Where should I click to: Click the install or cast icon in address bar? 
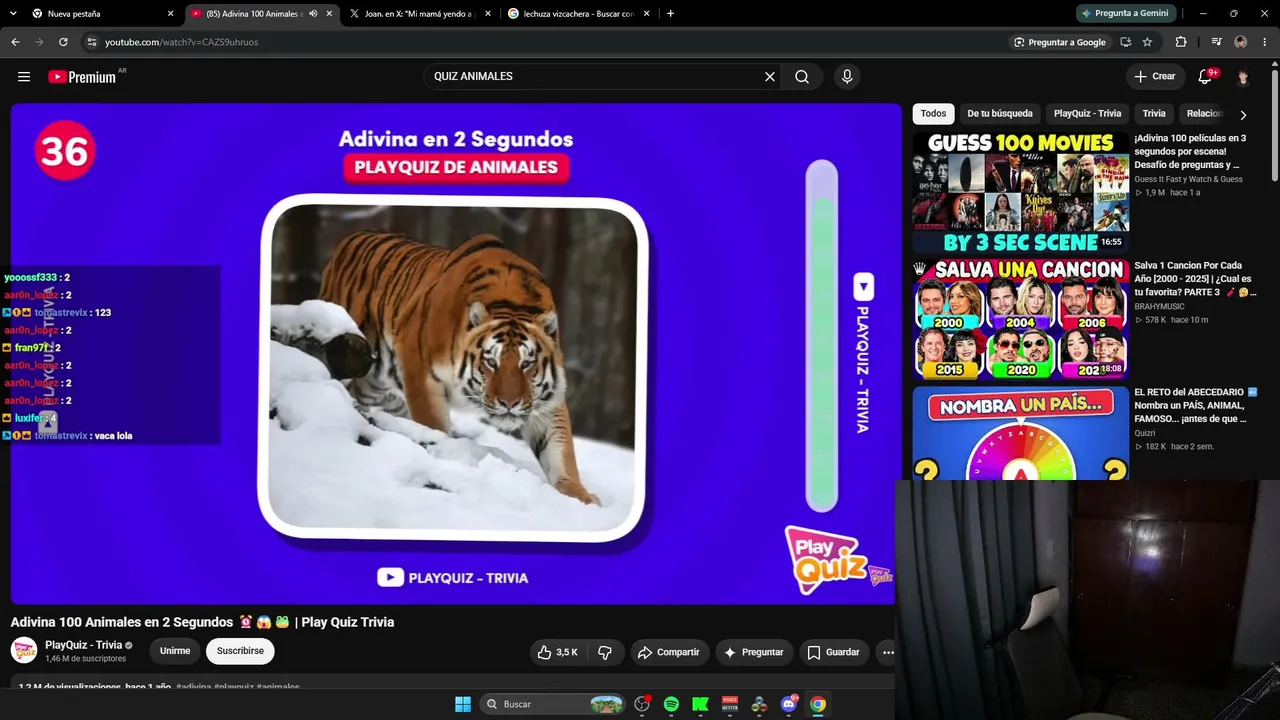pos(1125,42)
